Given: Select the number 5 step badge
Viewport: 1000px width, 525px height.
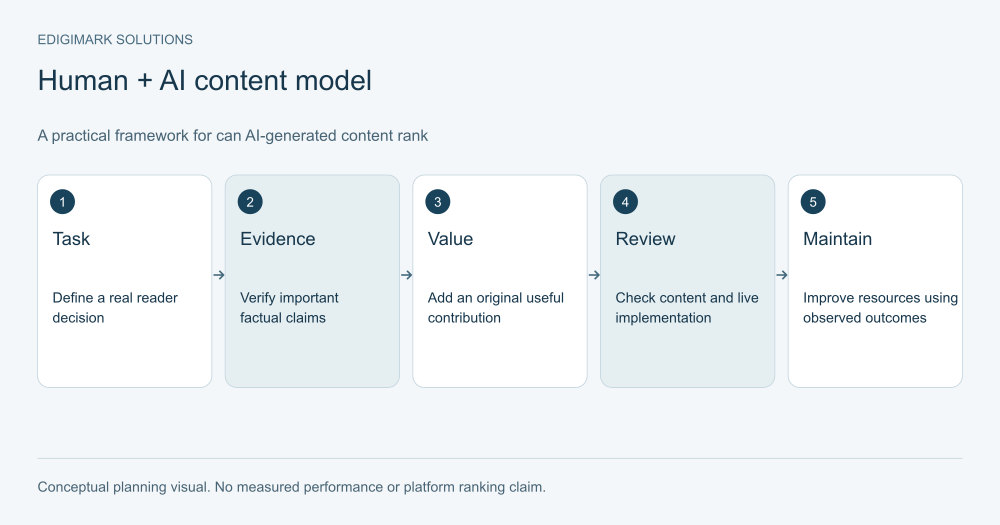Looking at the screenshot, I should (x=813, y=202).
